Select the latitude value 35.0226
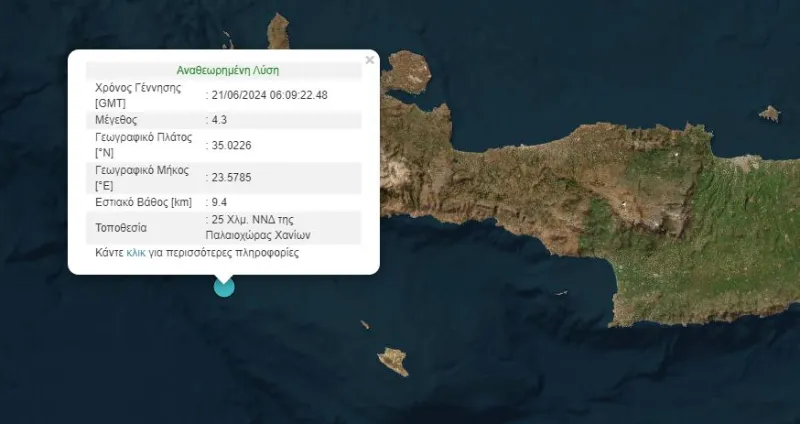This screenshot has height=424, width=800. tap(232, 146)
